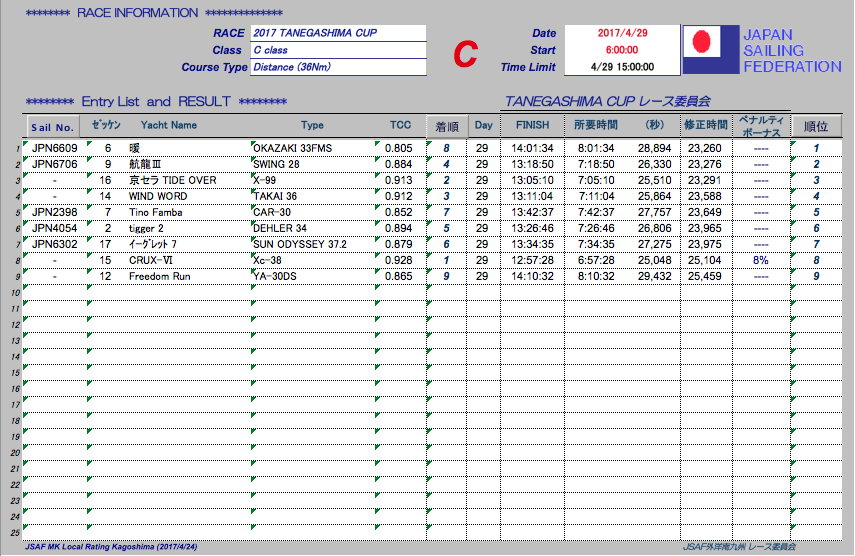Click JSAF MK Local Rating Kagoshima footer
855x556 pixels.
coord(111,547)
